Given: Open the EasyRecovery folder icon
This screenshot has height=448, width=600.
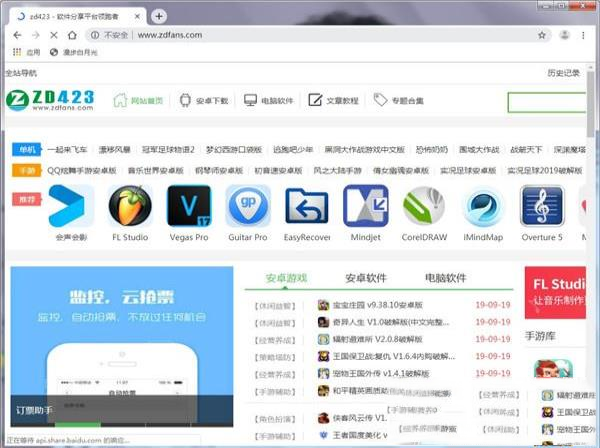Looking at the screenshot, I should [307, 206].
